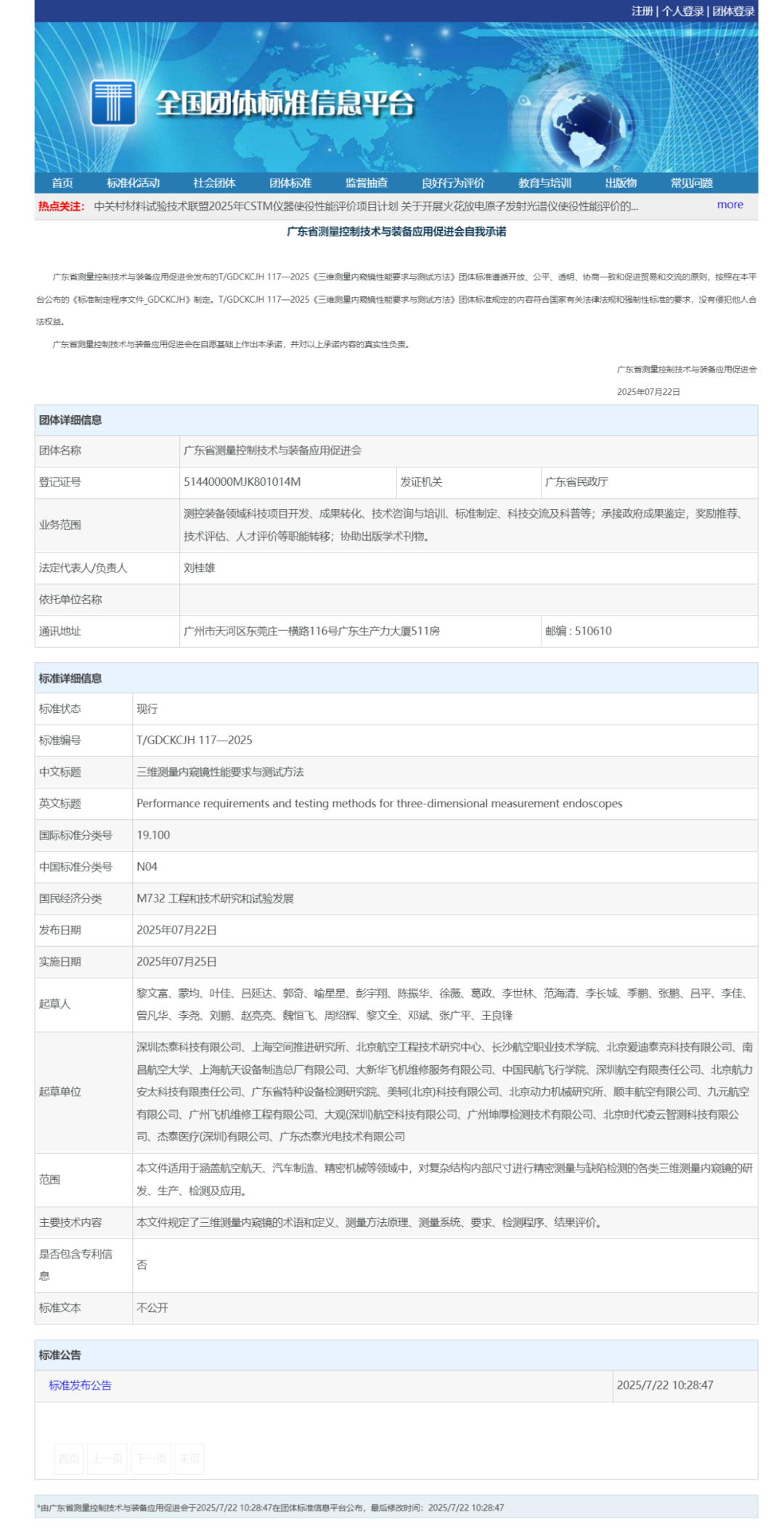The image size is (784, 1532).
Task: Click the 国际标准分类号 label cell
Action: (x=83, y=835)
